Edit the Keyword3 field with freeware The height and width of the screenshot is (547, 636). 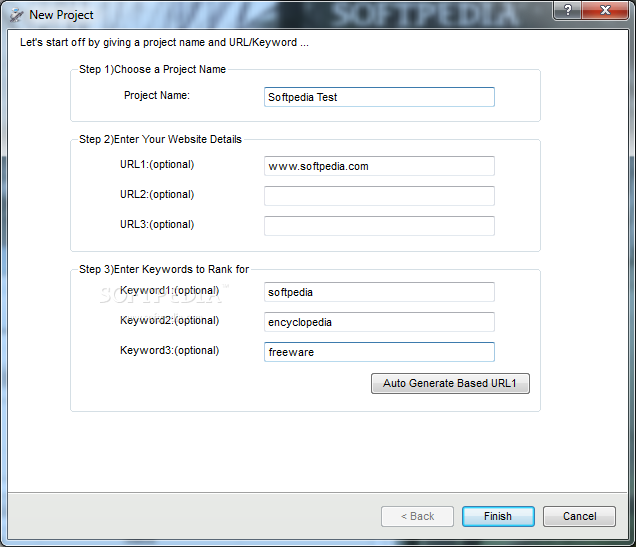379,352
